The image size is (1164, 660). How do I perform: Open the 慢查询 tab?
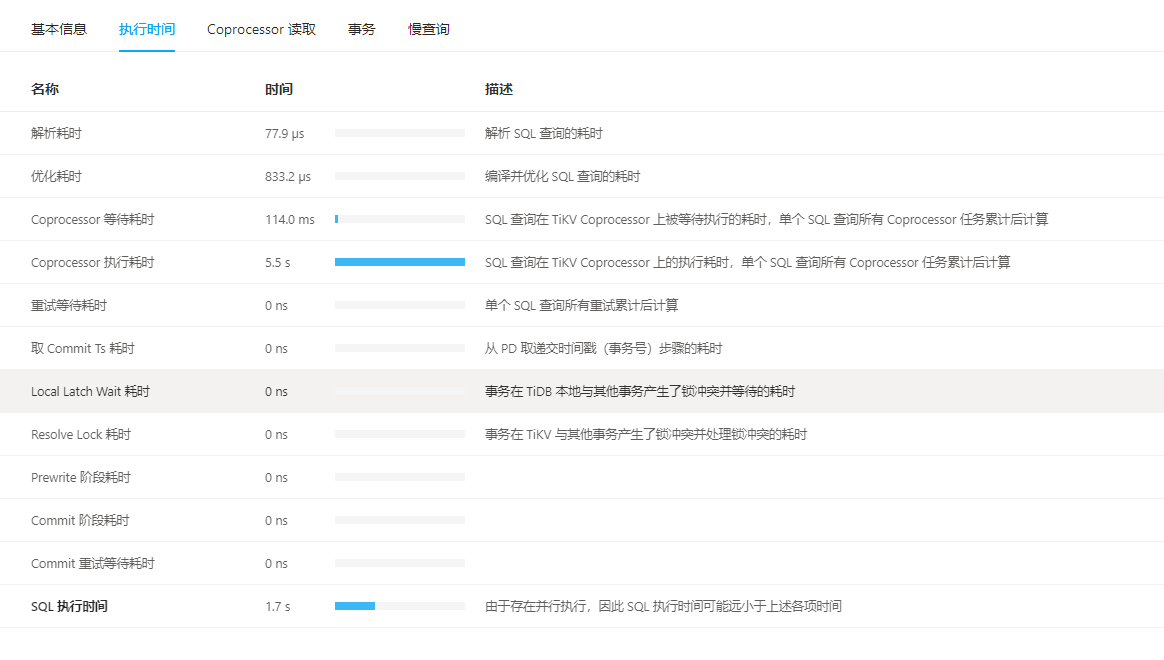tap(429, 29)
